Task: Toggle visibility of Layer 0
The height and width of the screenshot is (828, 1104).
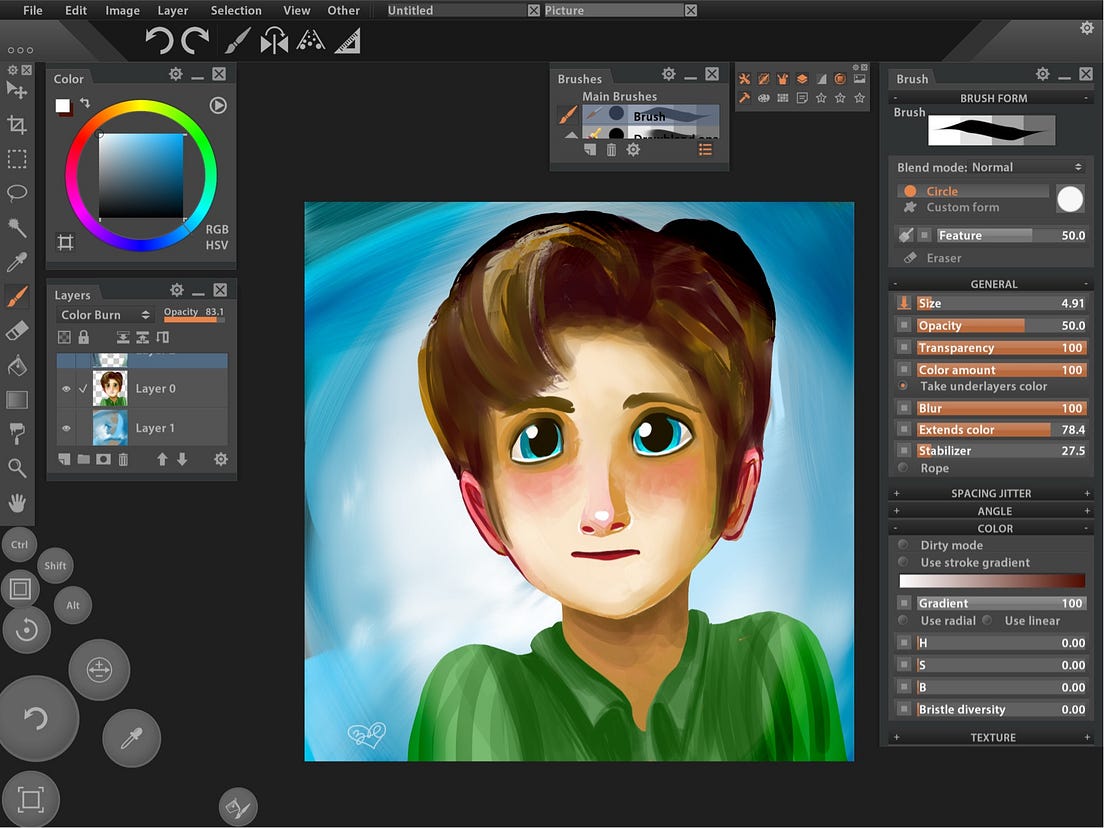Action: 66,389
